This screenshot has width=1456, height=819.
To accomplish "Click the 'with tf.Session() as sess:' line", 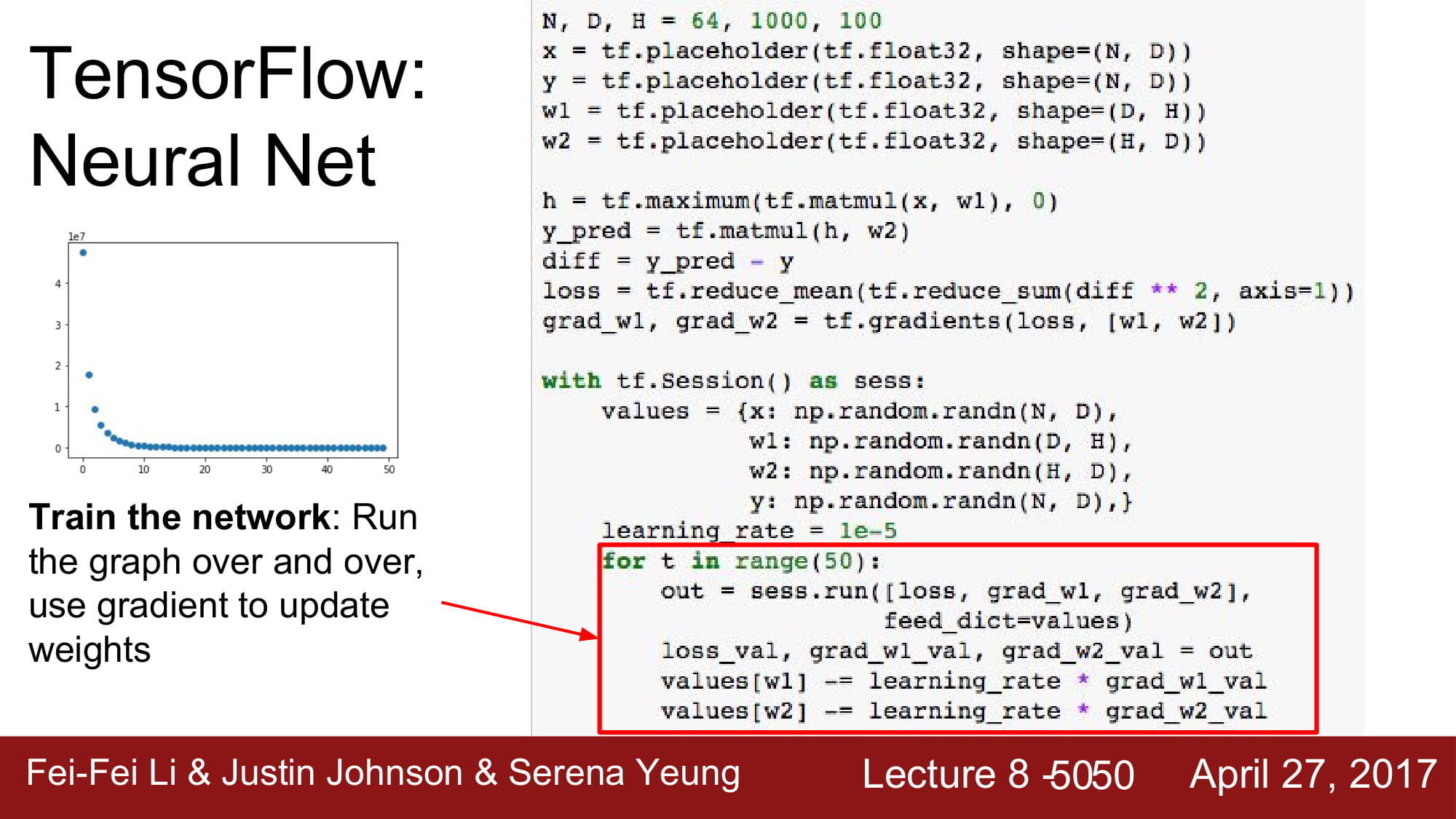I will point(733,381).
